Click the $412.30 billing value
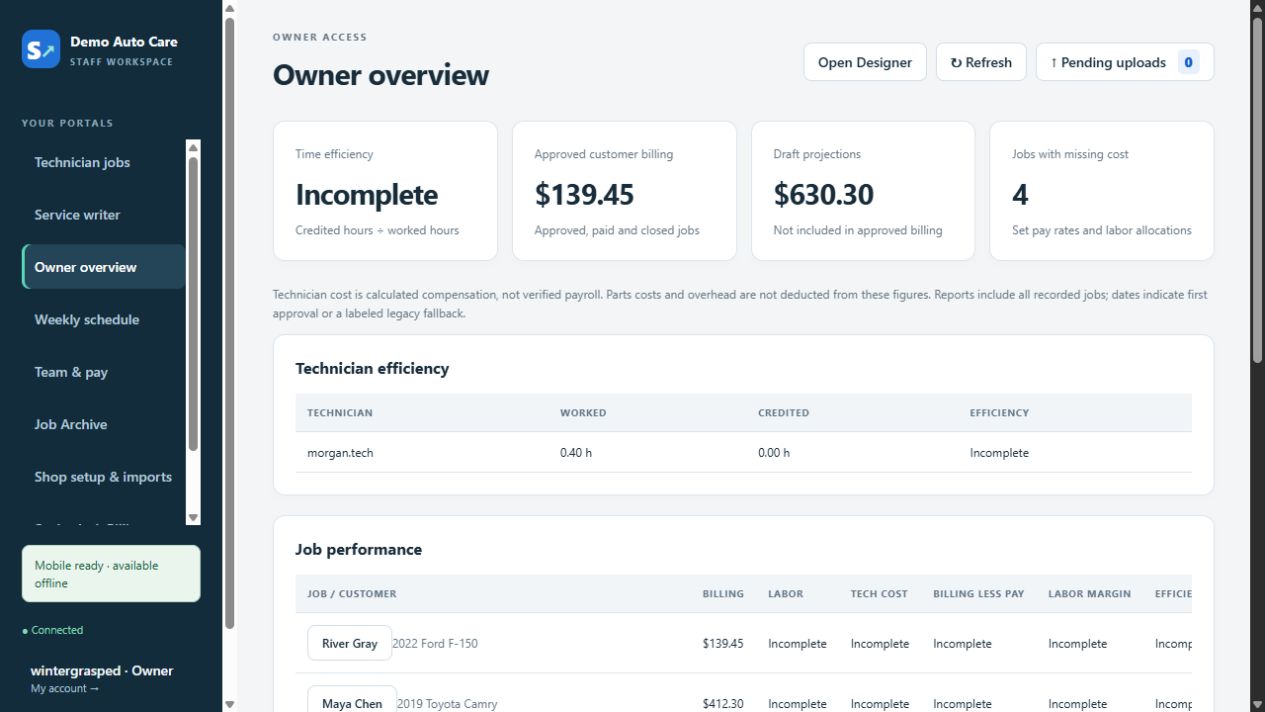Image resolution: width=1265 pixels, height=712 pixels. click(723, 704)
